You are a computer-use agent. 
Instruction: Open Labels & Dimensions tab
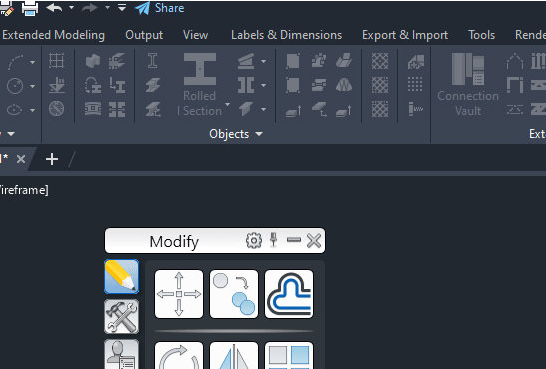[286, 35]
